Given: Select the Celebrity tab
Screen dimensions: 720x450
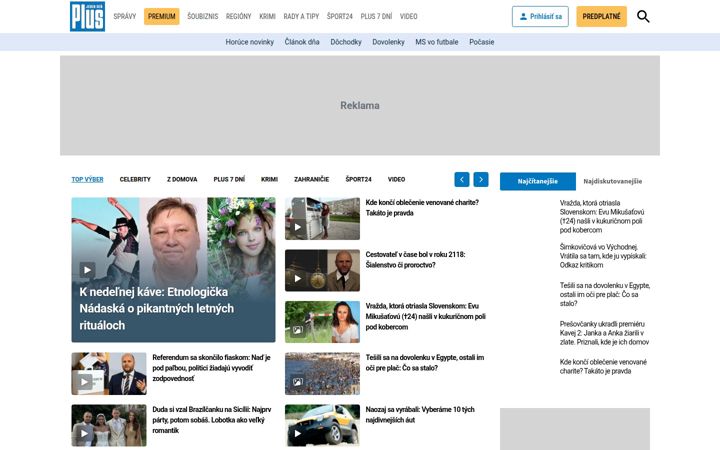Looking at the screenshot, I should (x=135, y=180).
